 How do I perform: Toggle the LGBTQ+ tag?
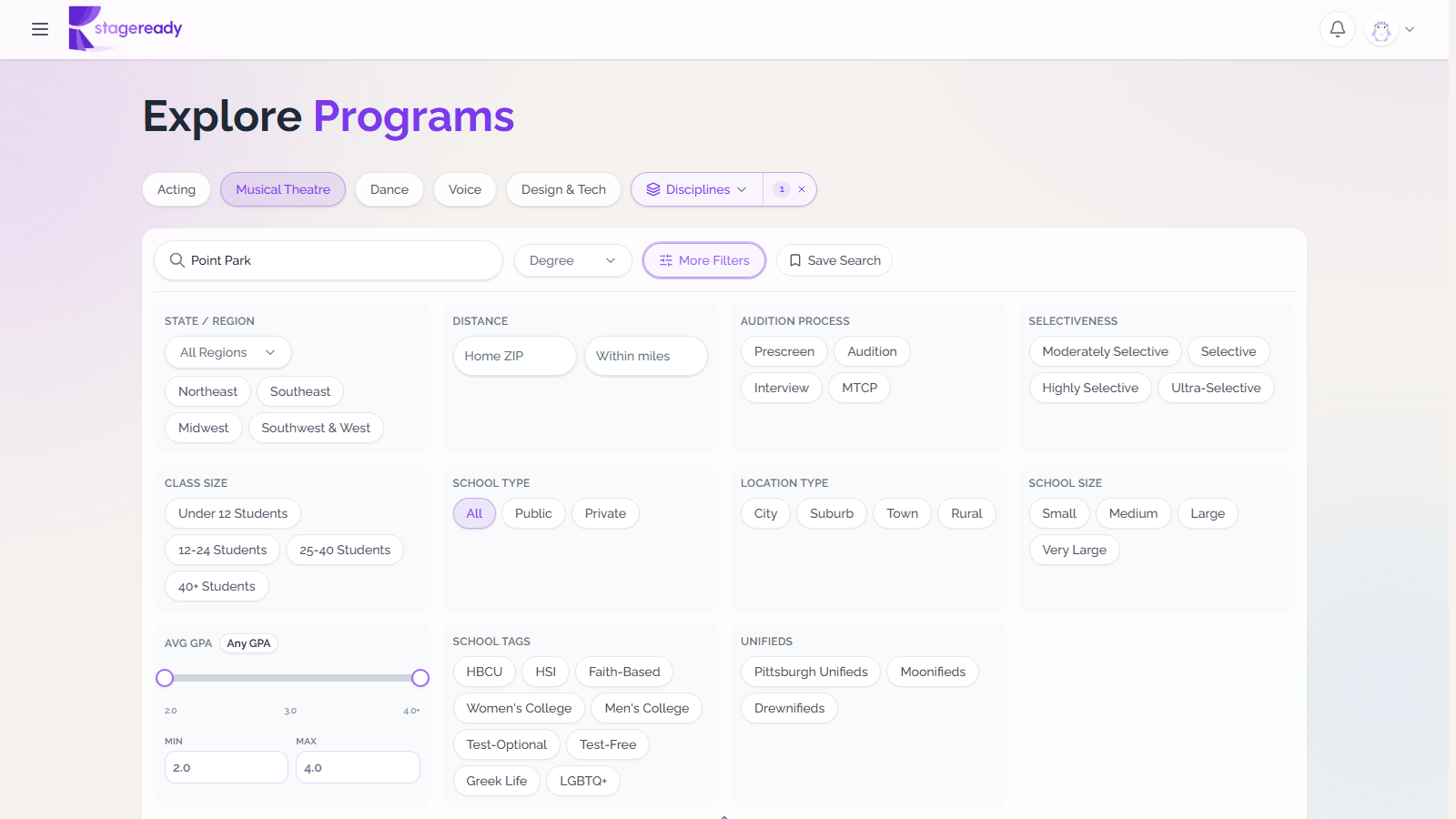coord(583,781)
